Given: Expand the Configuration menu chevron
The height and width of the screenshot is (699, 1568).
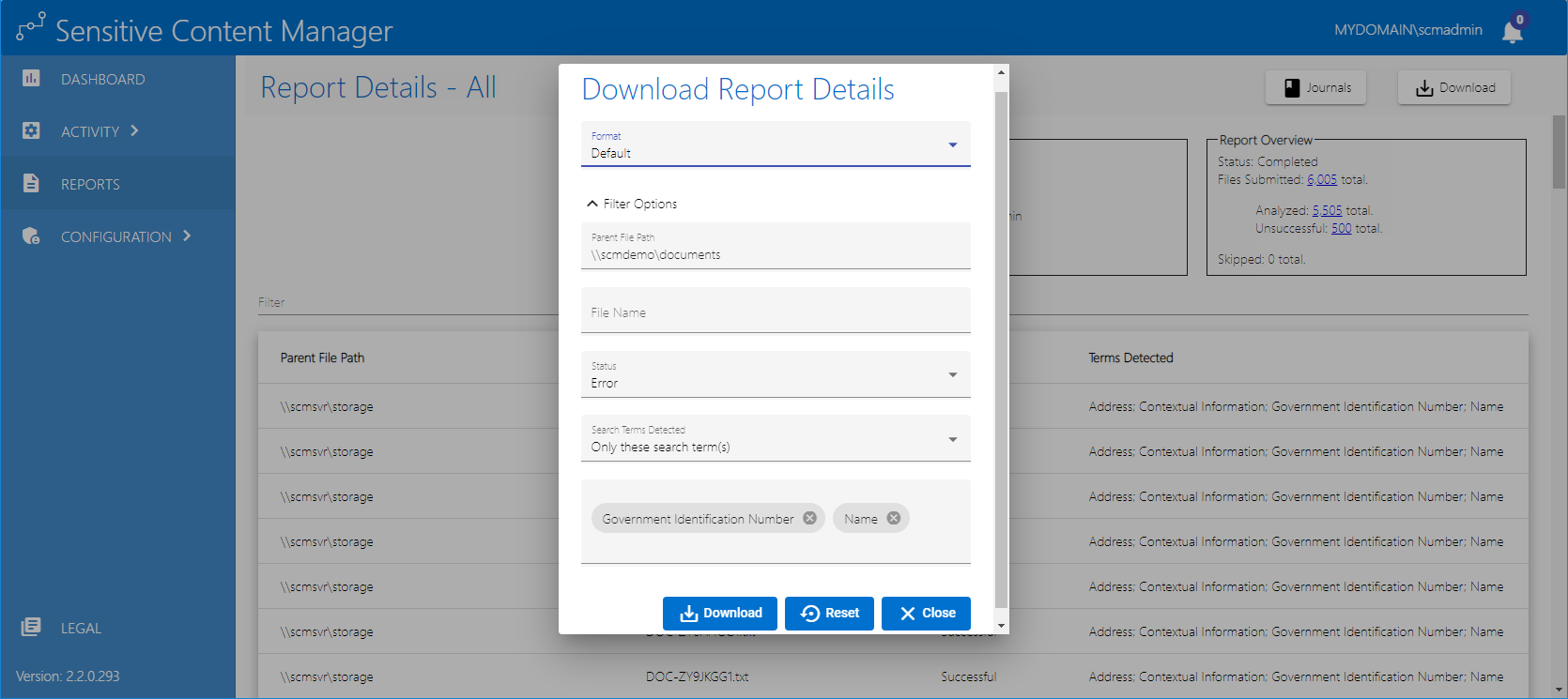Looking at the screenshot, I should coord(187,236).
